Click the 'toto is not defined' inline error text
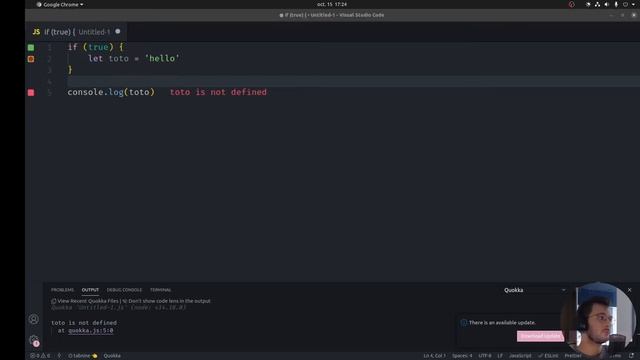640x360 pixels. point(218,92)
